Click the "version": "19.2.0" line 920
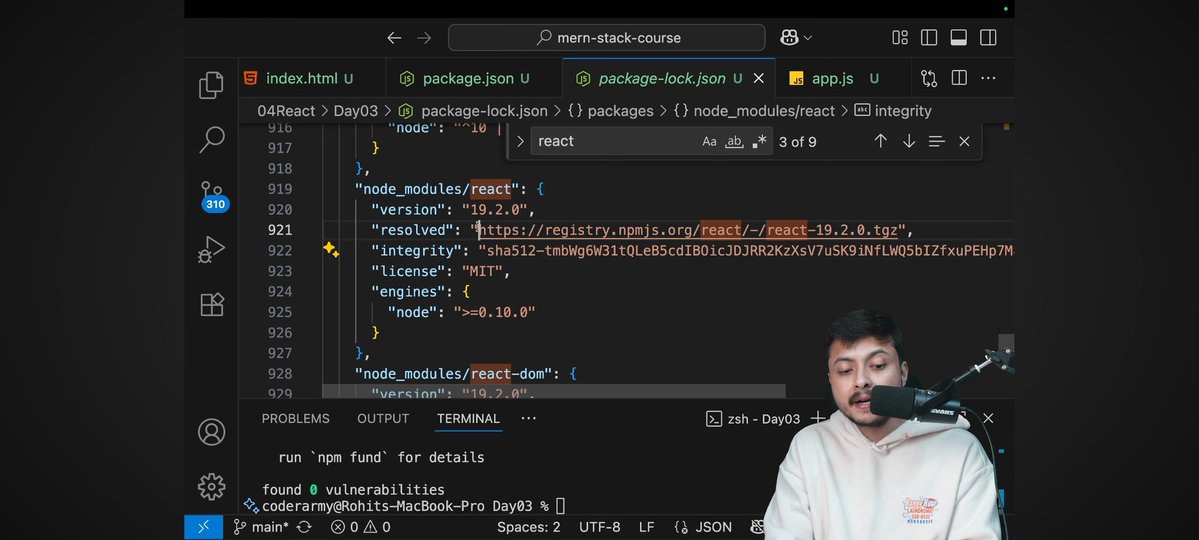The height and width of the screenshot is (540, 1199). (453, 210)
